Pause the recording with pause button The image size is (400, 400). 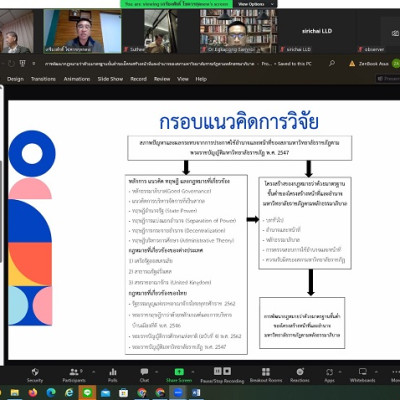click(x=218, y=371)
